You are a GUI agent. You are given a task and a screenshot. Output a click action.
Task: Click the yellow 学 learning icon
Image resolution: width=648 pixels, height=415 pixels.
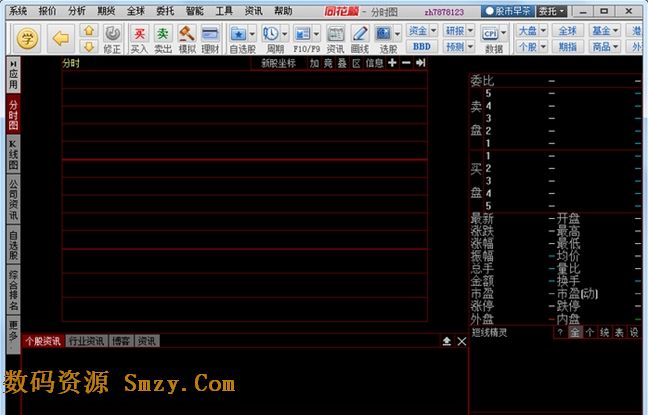click(27, 39)
